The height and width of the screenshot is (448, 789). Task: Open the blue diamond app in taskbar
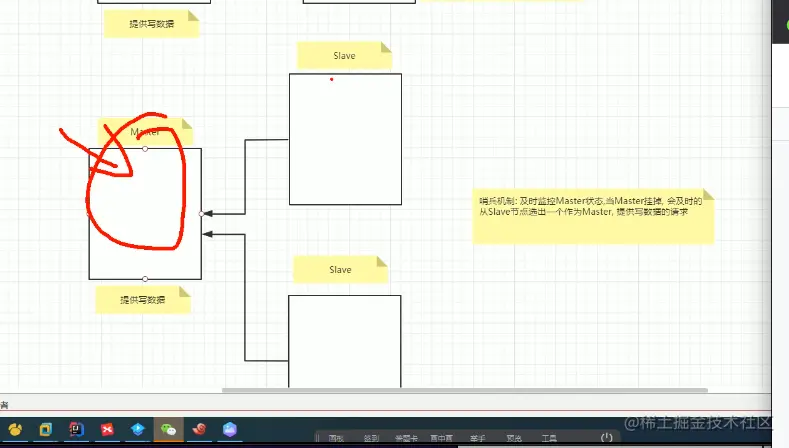coord(138,429)
